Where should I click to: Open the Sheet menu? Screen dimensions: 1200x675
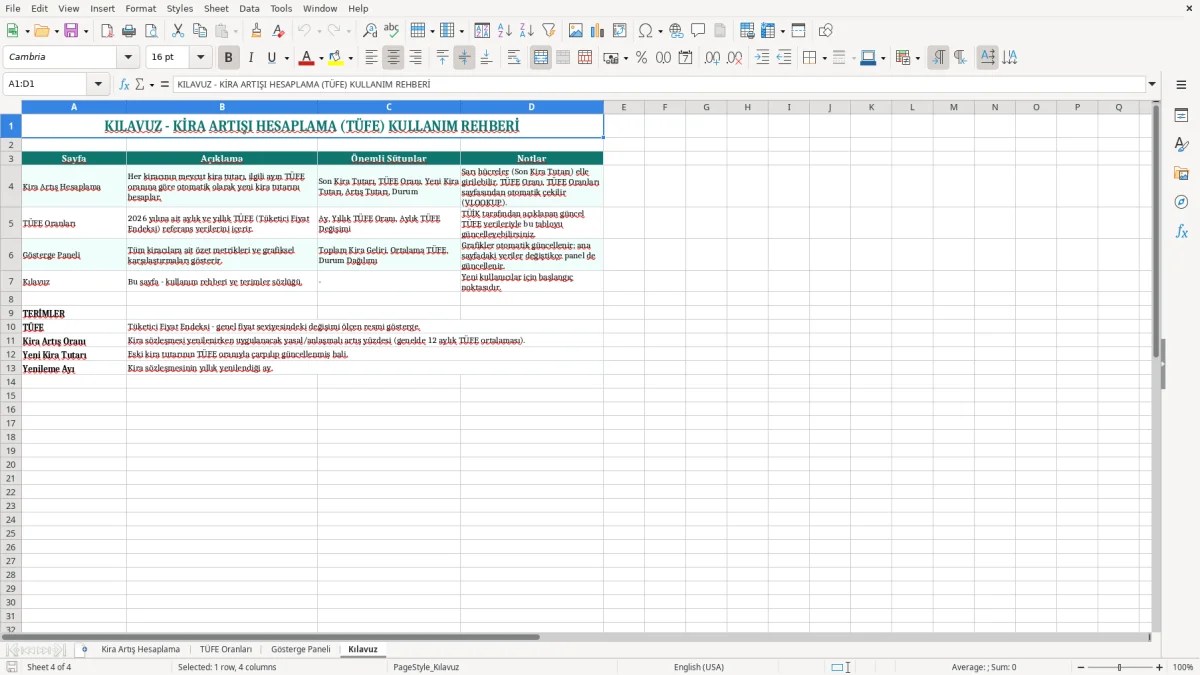216,8
